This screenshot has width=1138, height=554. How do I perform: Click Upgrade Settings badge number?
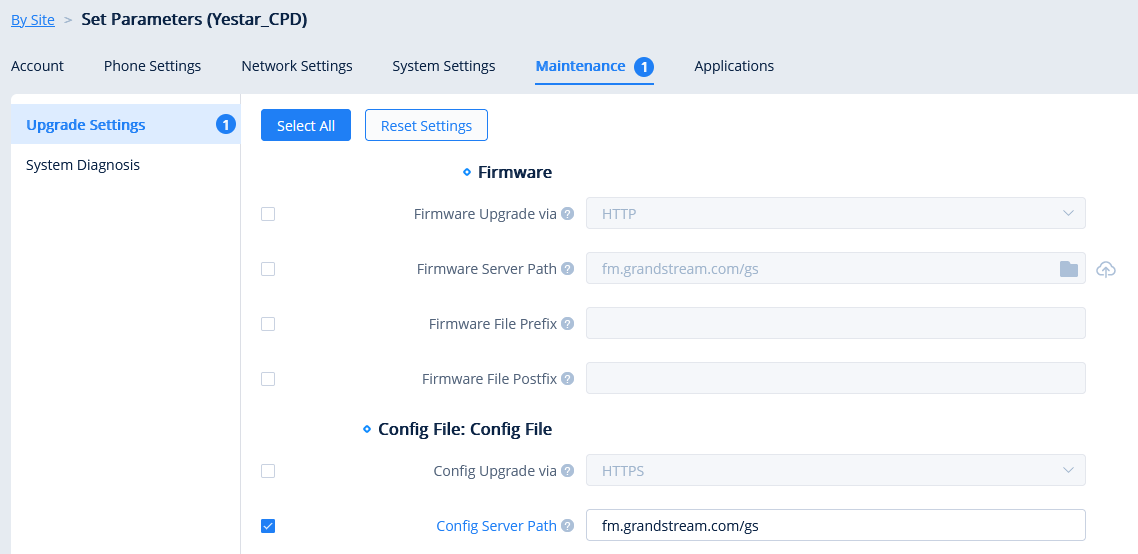coord(226,125)
